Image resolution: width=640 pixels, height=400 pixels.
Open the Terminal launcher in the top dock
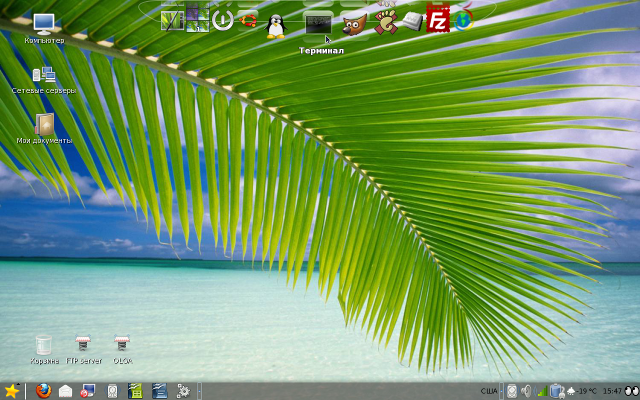point(318,22)
